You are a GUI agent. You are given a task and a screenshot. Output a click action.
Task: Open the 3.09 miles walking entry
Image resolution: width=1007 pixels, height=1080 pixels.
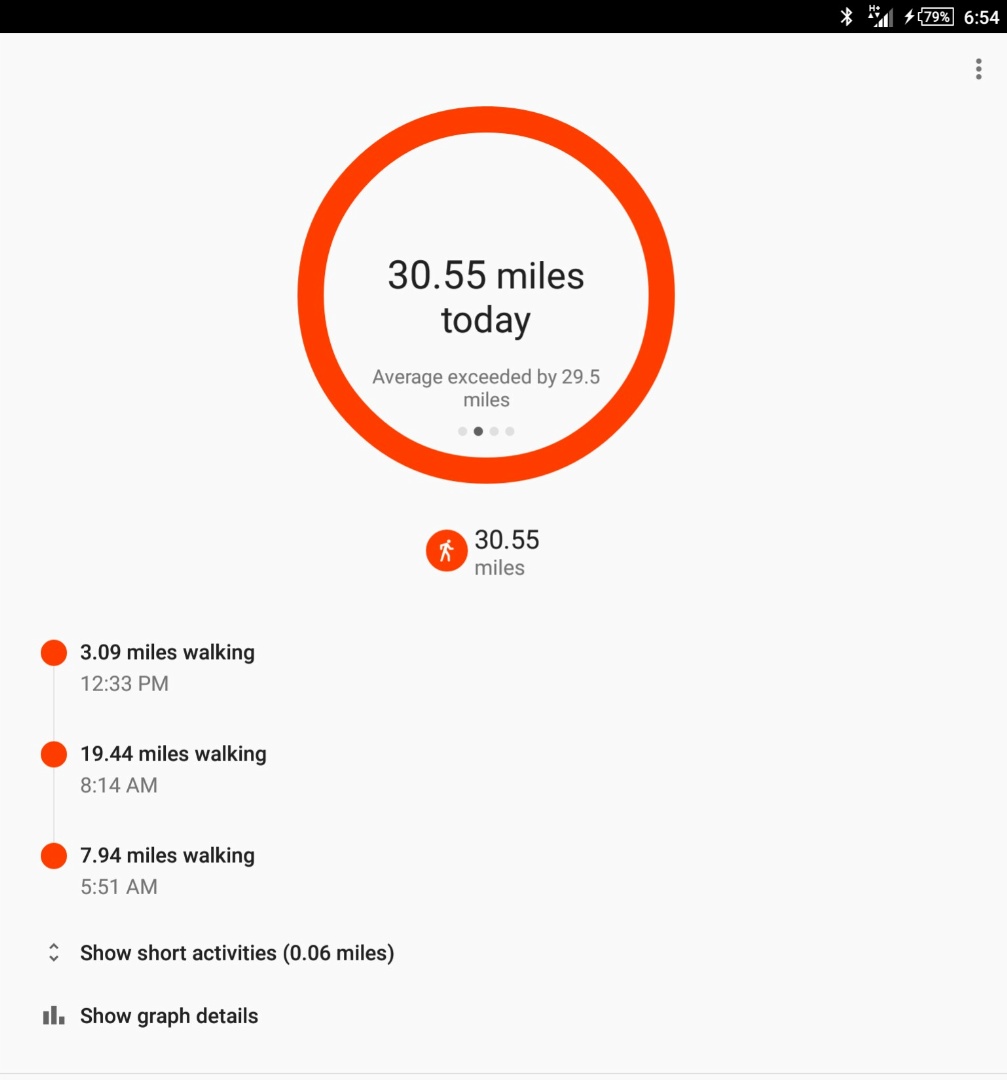click(x=167, y=653)
